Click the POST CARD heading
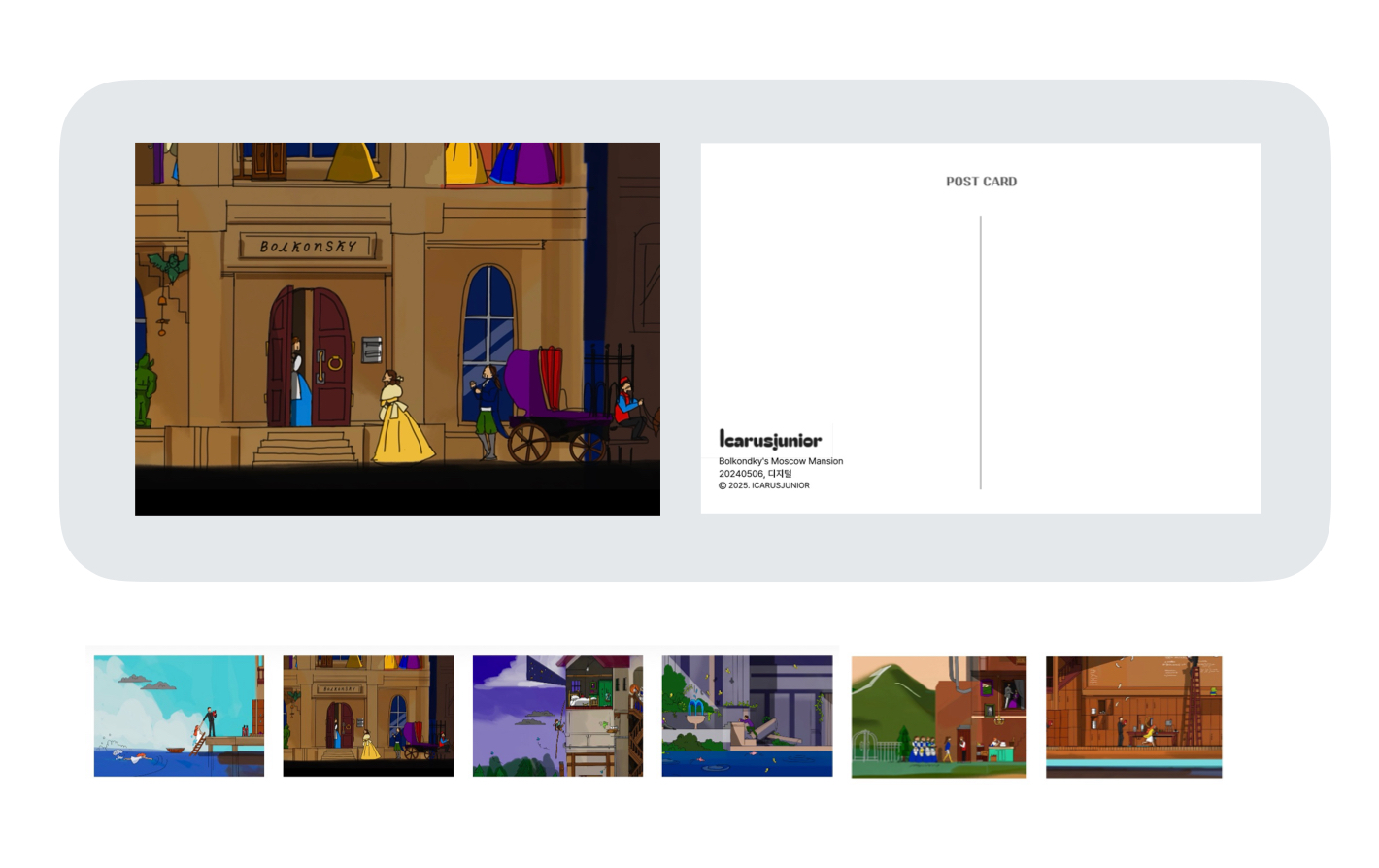 (981, 182)
